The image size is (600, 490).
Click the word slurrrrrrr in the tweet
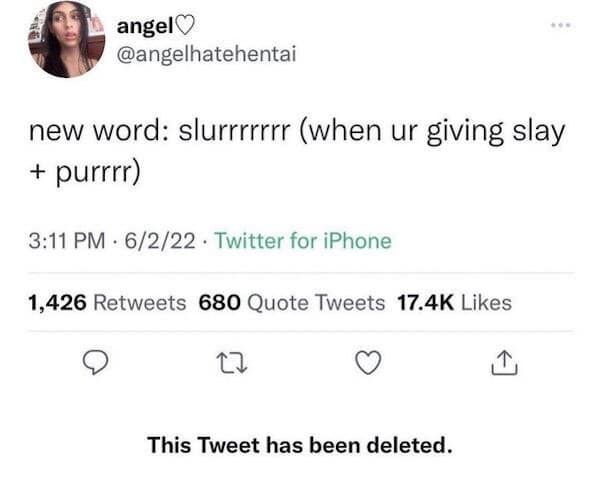234,130
